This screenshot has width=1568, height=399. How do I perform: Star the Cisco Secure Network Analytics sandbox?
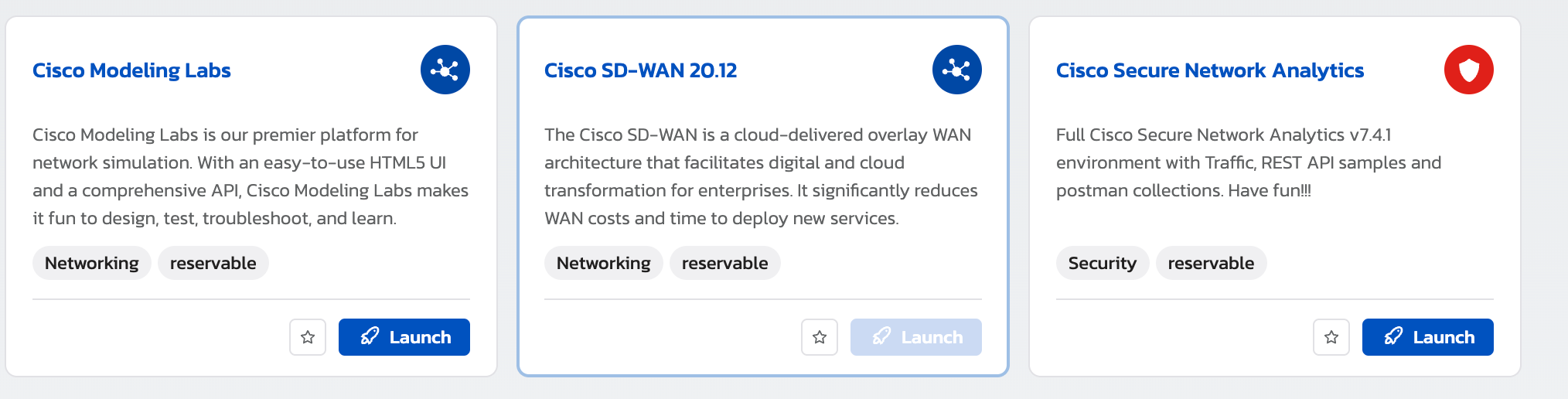point(1331,337)
